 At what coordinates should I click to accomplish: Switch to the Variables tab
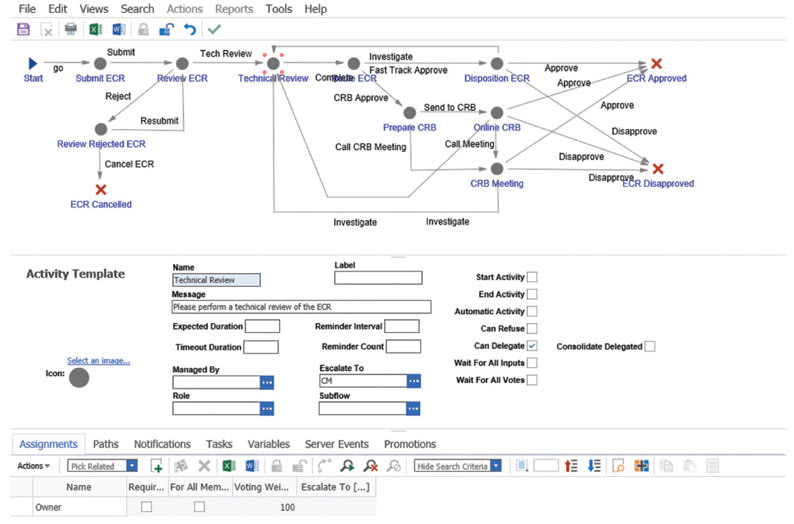pos(269,444)
